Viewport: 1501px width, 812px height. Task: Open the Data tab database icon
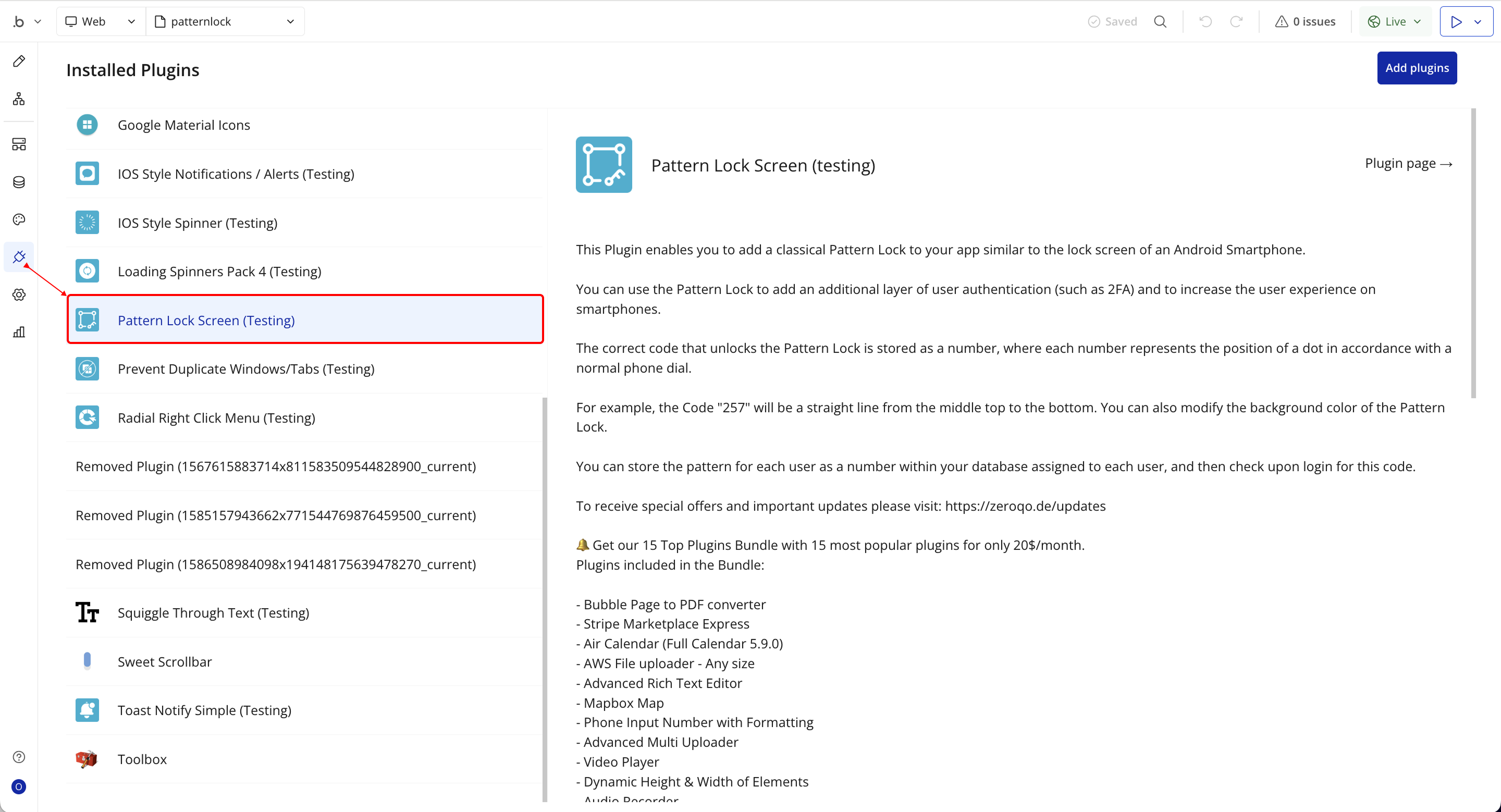click(19, 182)
